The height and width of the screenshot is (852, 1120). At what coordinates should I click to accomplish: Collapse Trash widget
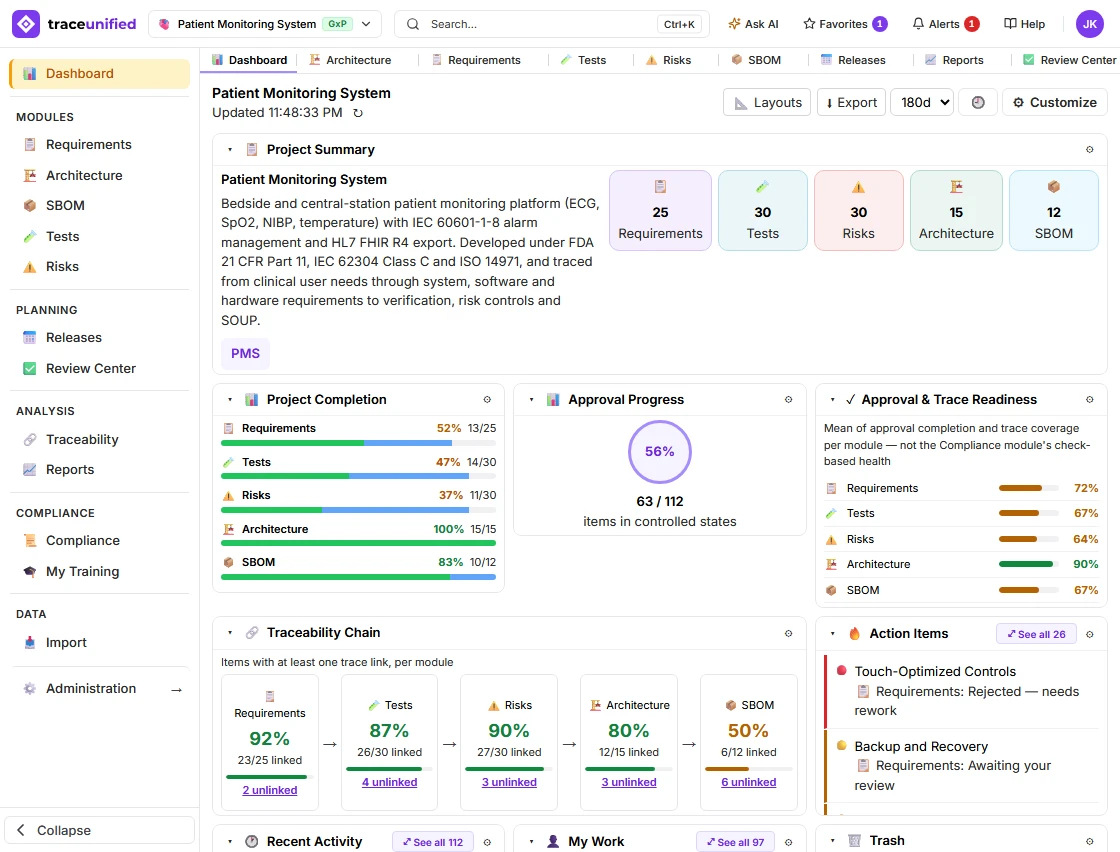pyautogui.click(x=832, y=841)
